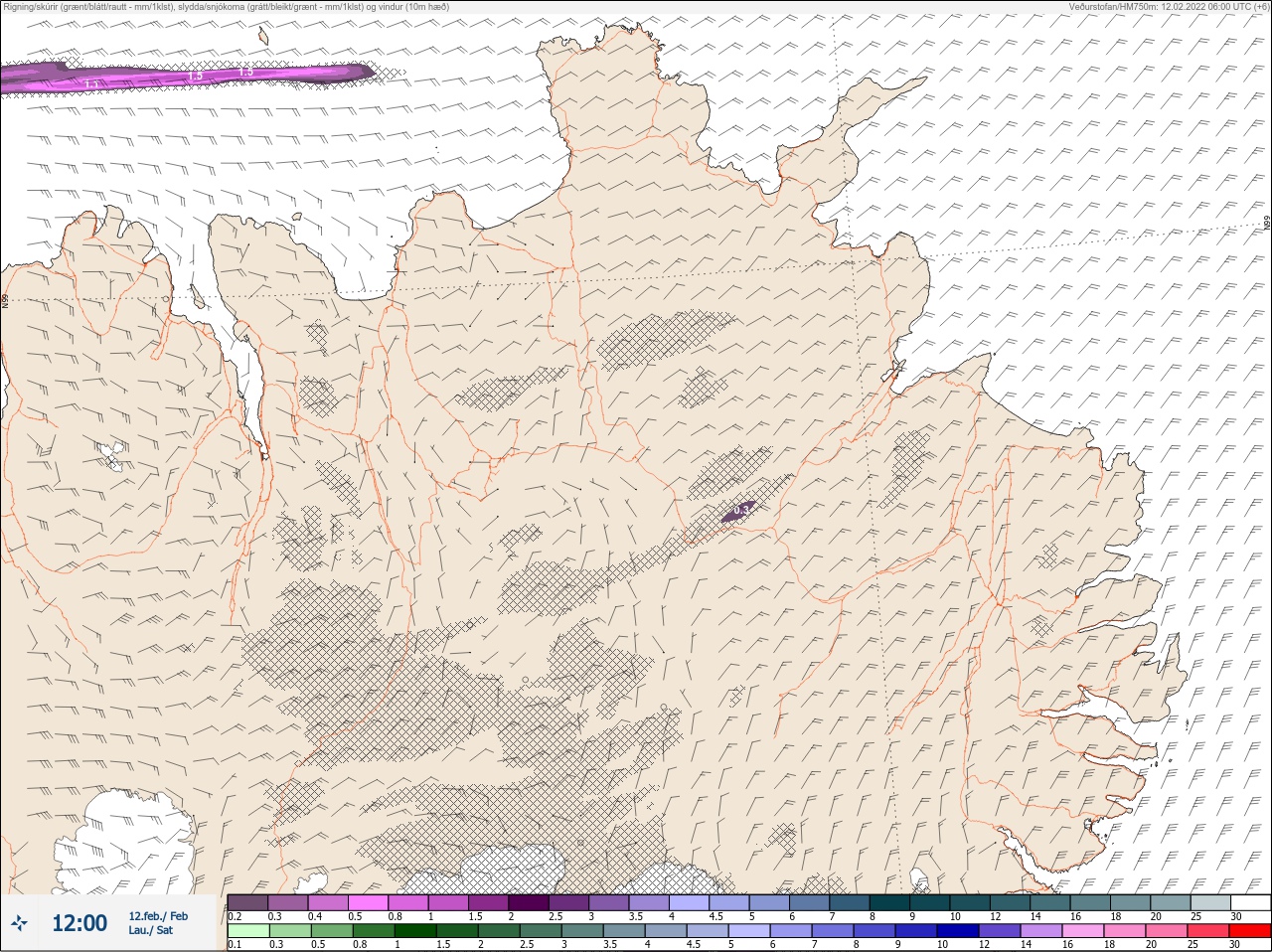1272x952 pixels.
Task: Click the '0.3' precipitation patch on the map
Action: point(739,511)
